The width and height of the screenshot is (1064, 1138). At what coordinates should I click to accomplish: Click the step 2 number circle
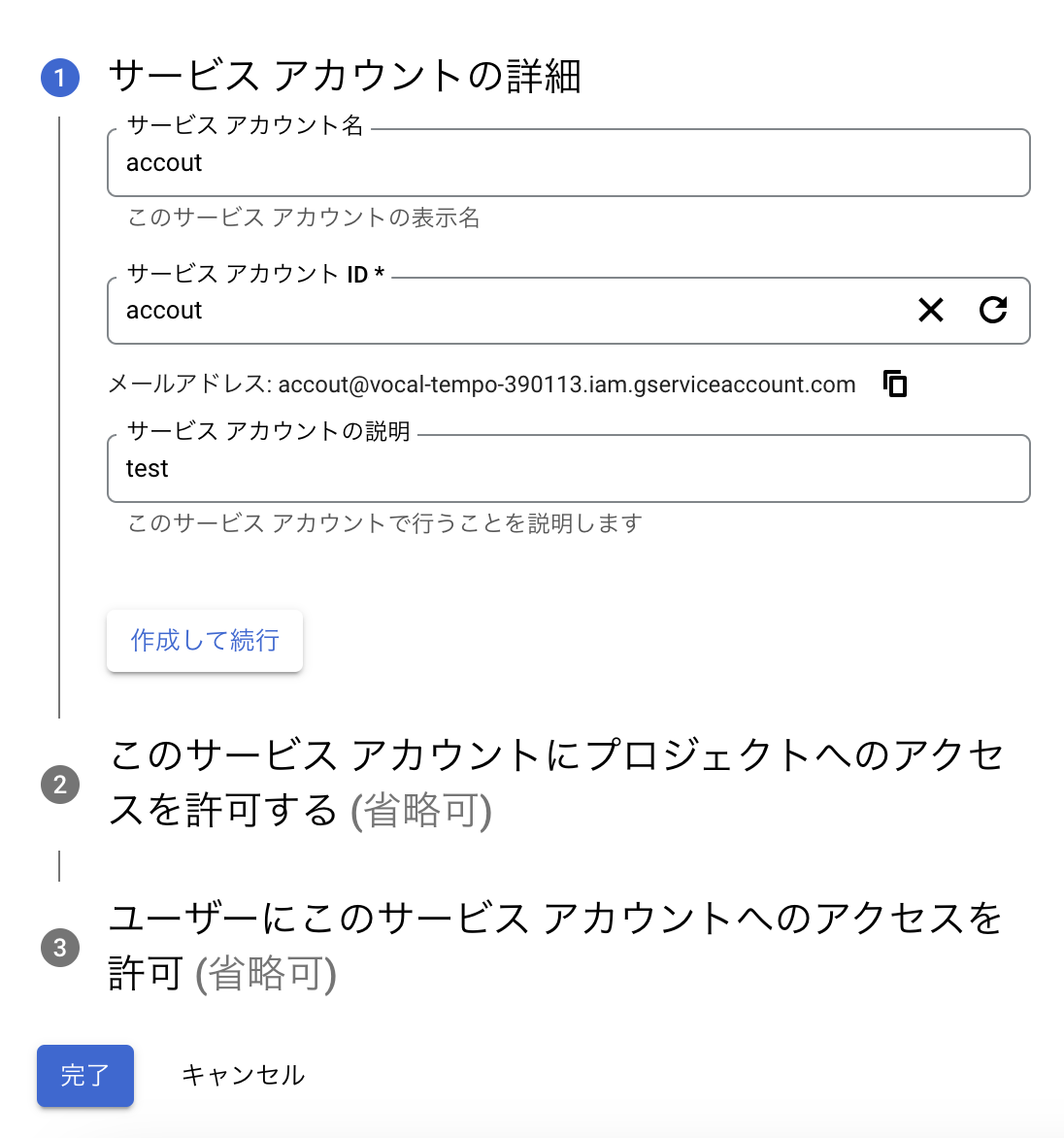tap(59, 785)
